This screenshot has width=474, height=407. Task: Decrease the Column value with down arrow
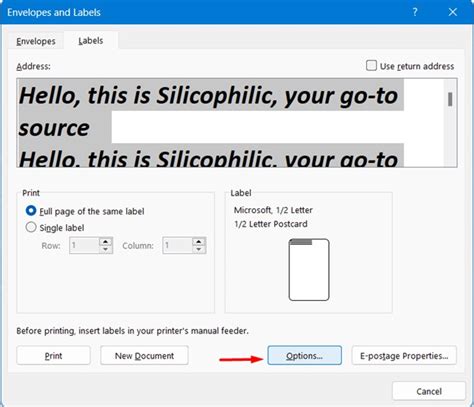point(199,249)
